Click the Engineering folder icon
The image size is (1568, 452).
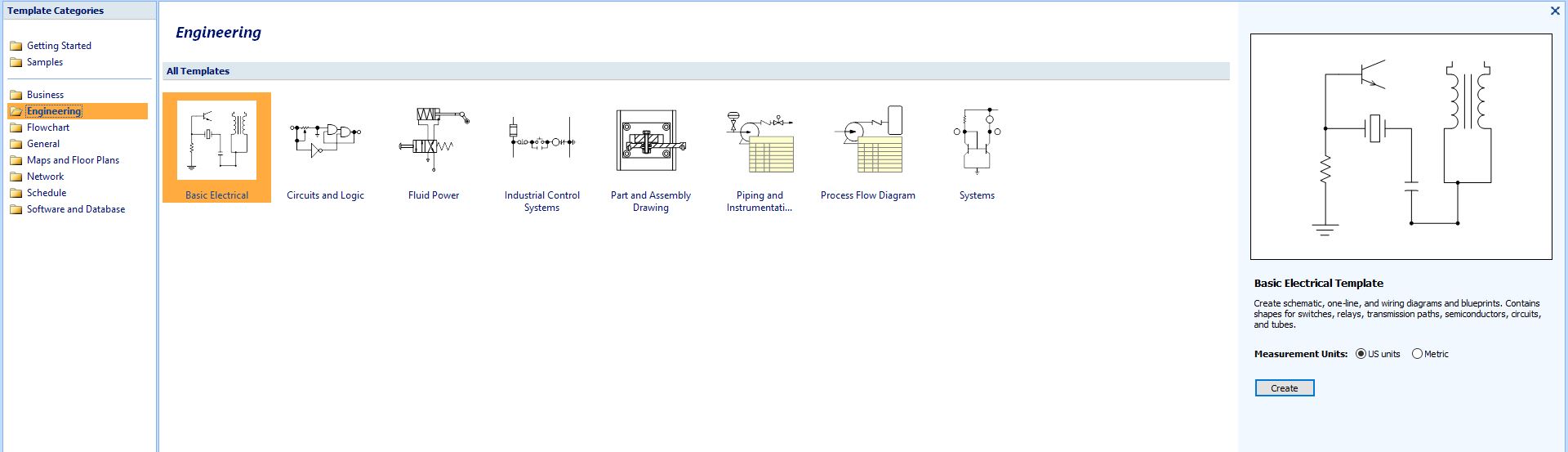[16, 111]
